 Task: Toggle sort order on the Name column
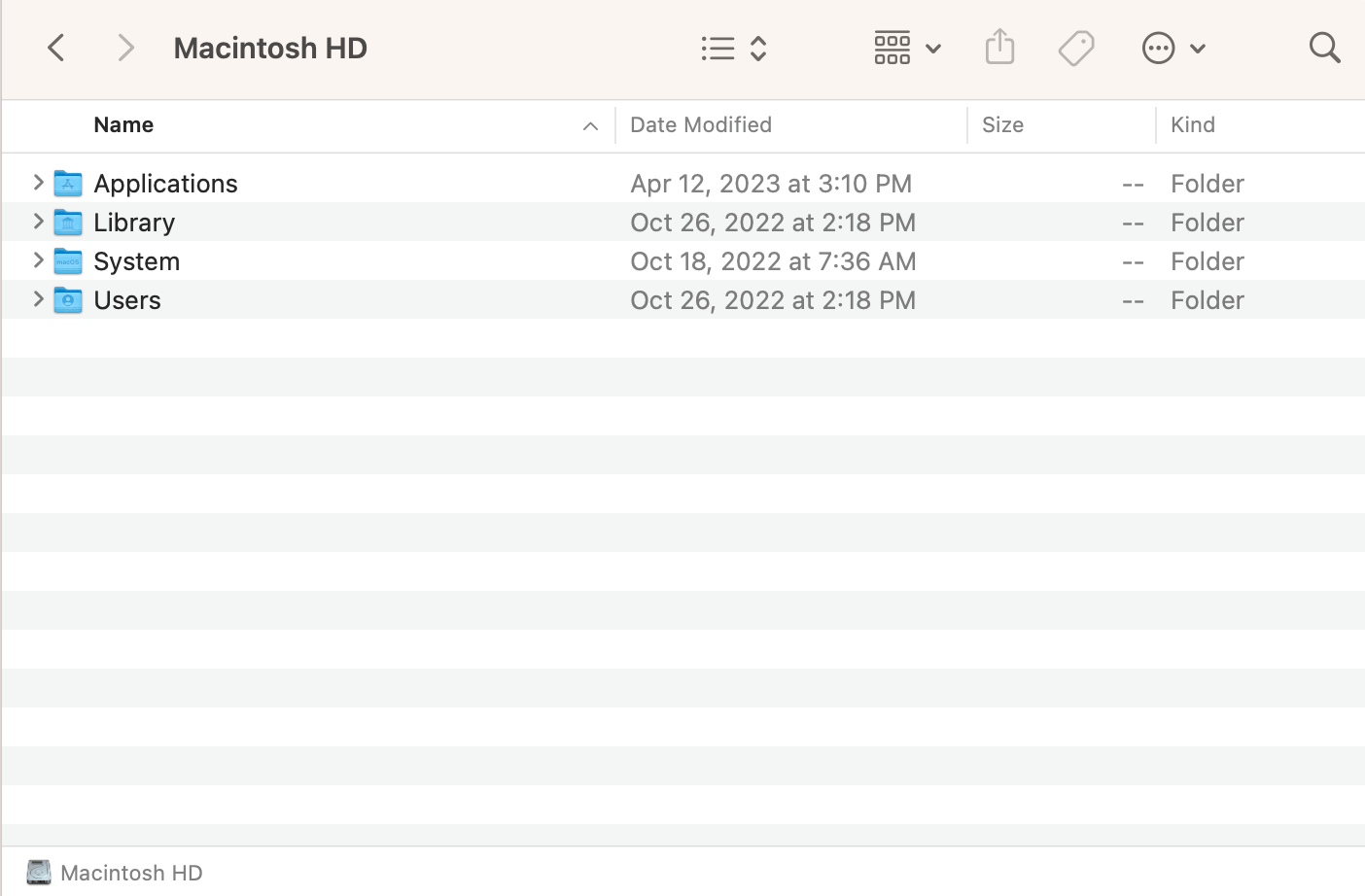coord(123,124)
